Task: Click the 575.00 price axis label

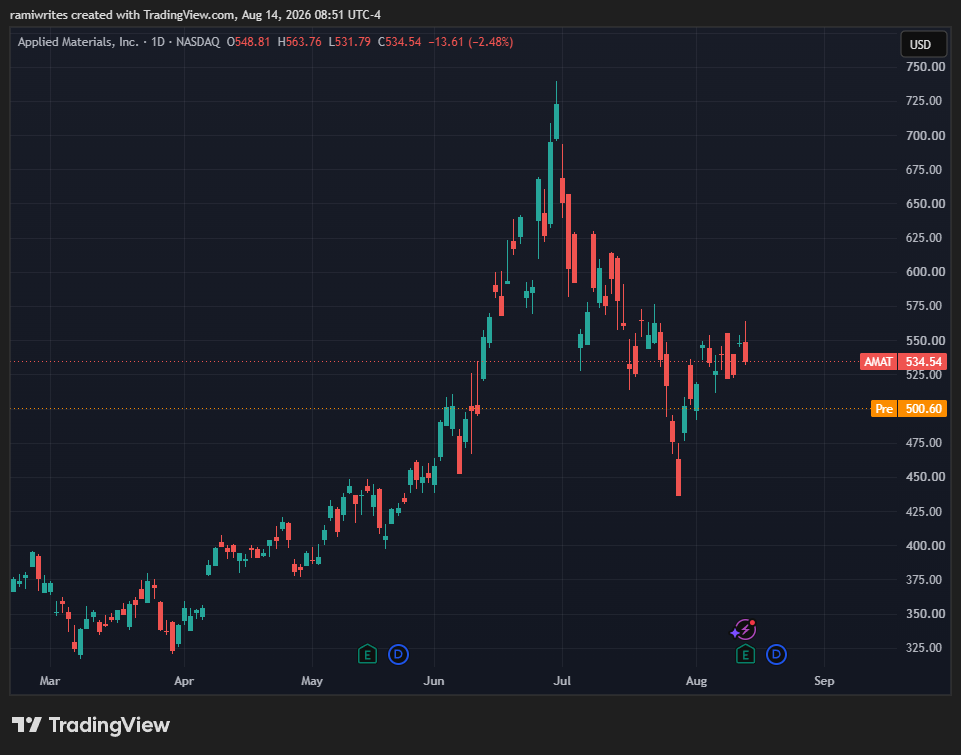Action: (x=925, y=305)
